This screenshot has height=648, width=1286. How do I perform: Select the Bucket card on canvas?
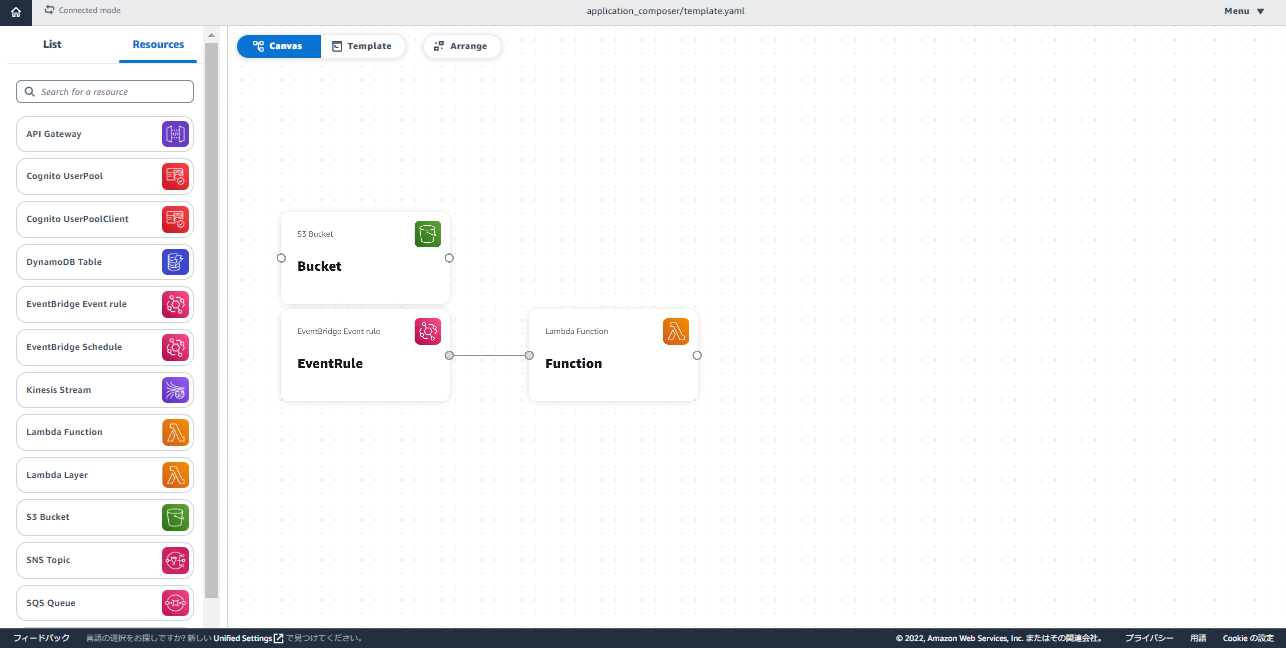(365, 258)
